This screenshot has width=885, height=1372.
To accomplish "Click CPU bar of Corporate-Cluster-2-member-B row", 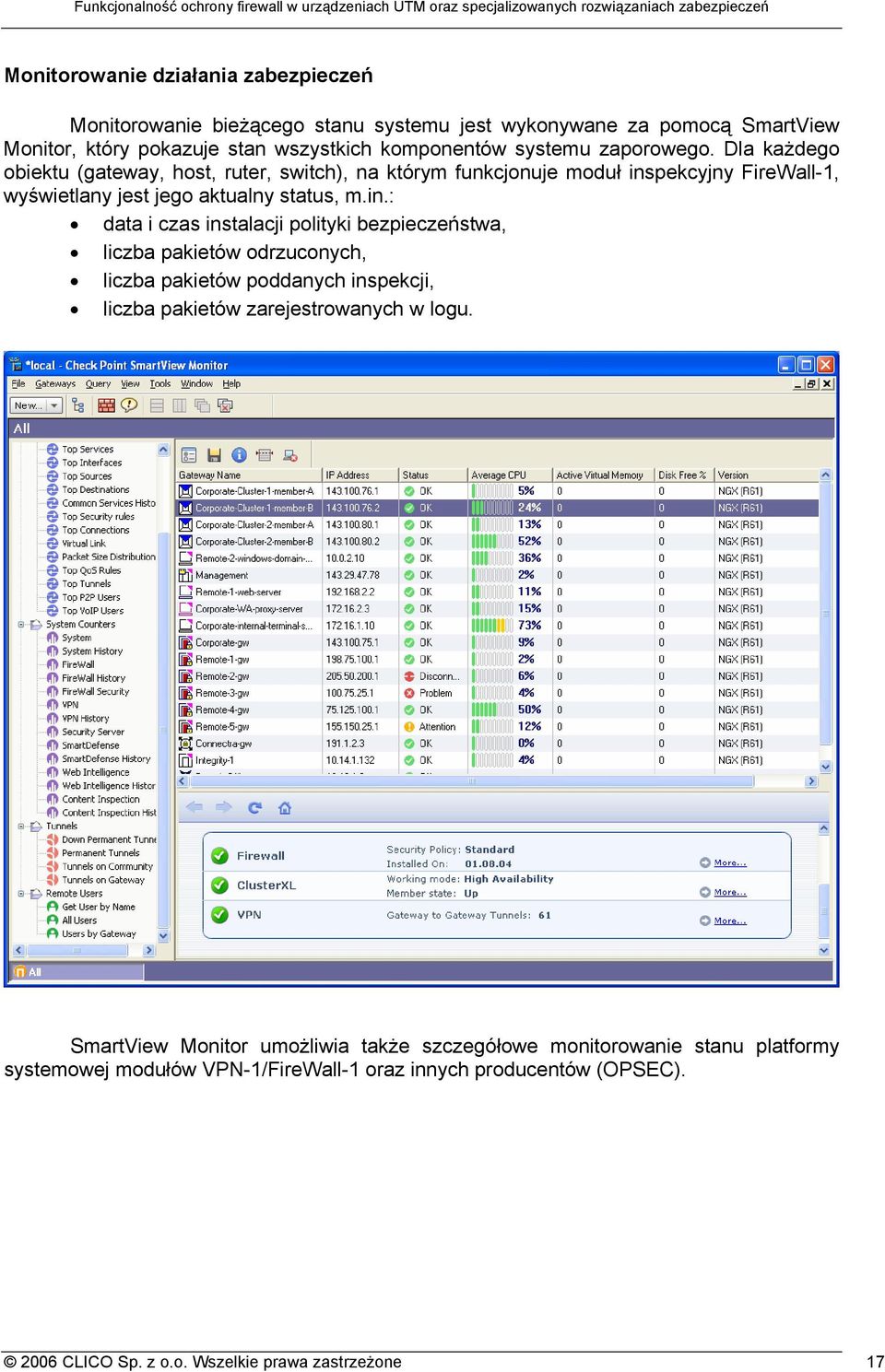I will (x=492, y=542).
